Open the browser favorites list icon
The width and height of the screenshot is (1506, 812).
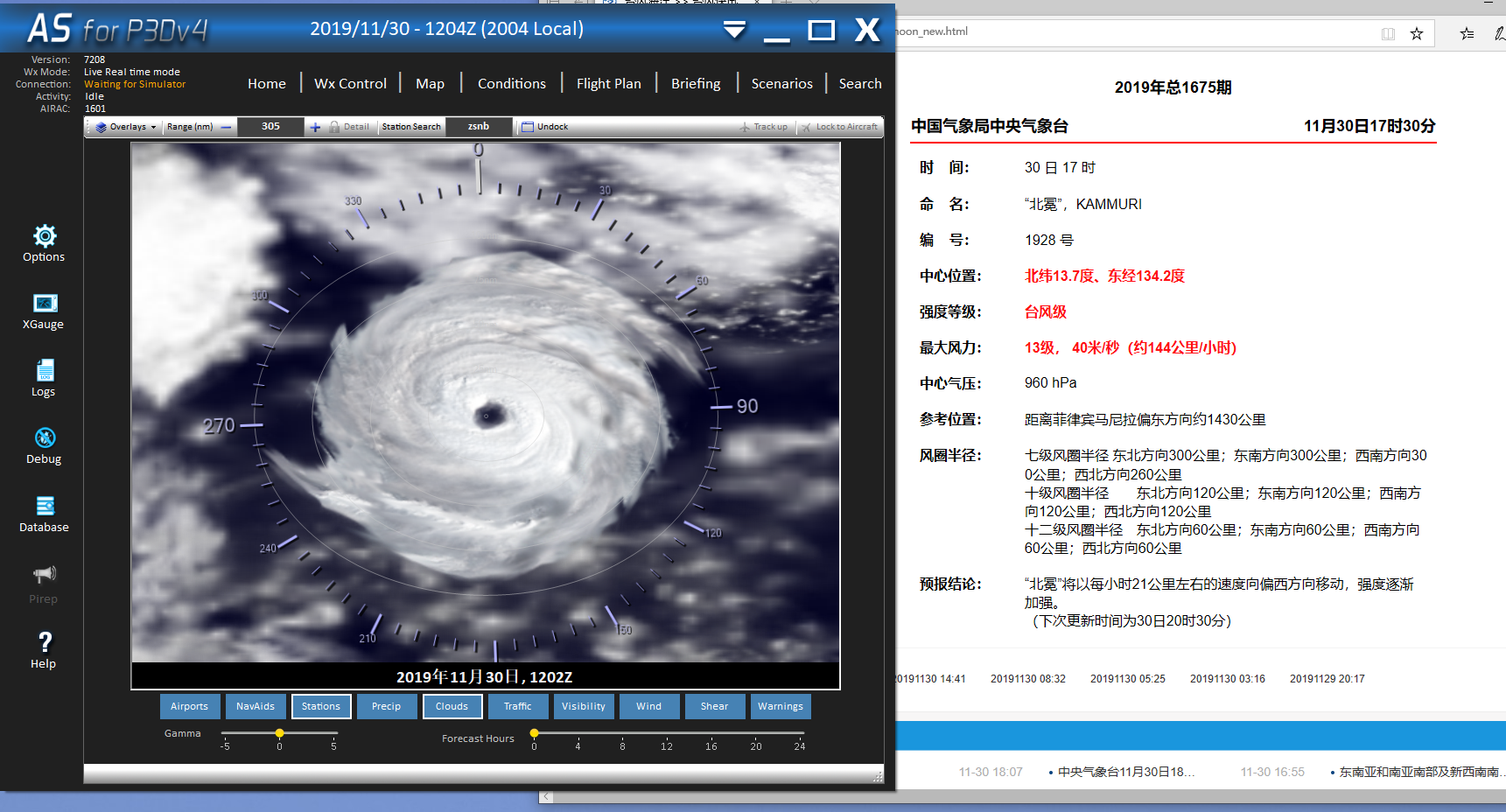[1467, 34]
